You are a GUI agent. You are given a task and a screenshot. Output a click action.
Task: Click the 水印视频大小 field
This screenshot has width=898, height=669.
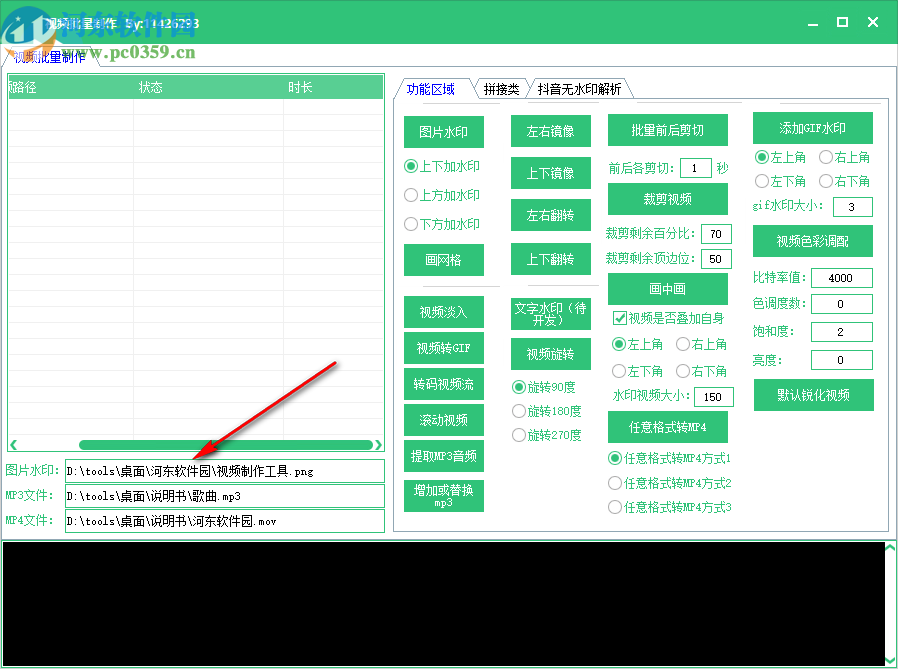[714, 397]
